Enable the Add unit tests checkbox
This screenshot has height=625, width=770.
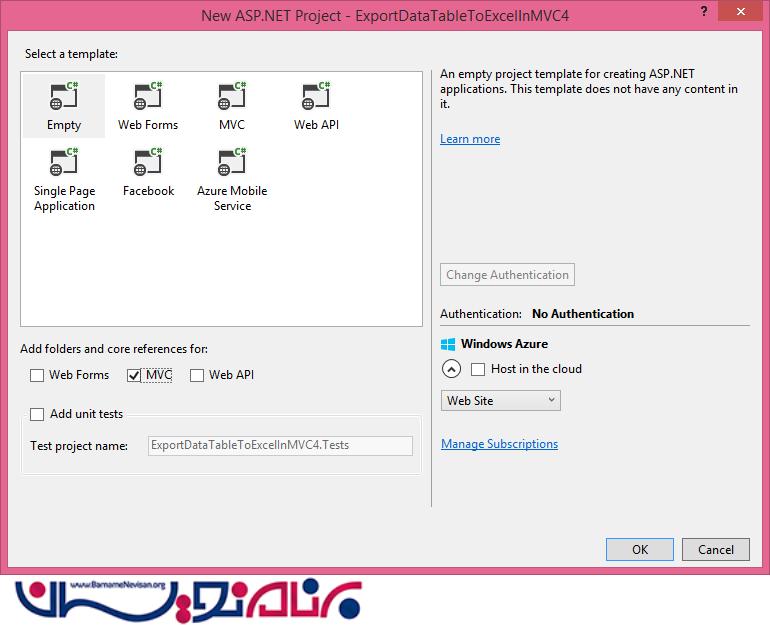(37, 414)
